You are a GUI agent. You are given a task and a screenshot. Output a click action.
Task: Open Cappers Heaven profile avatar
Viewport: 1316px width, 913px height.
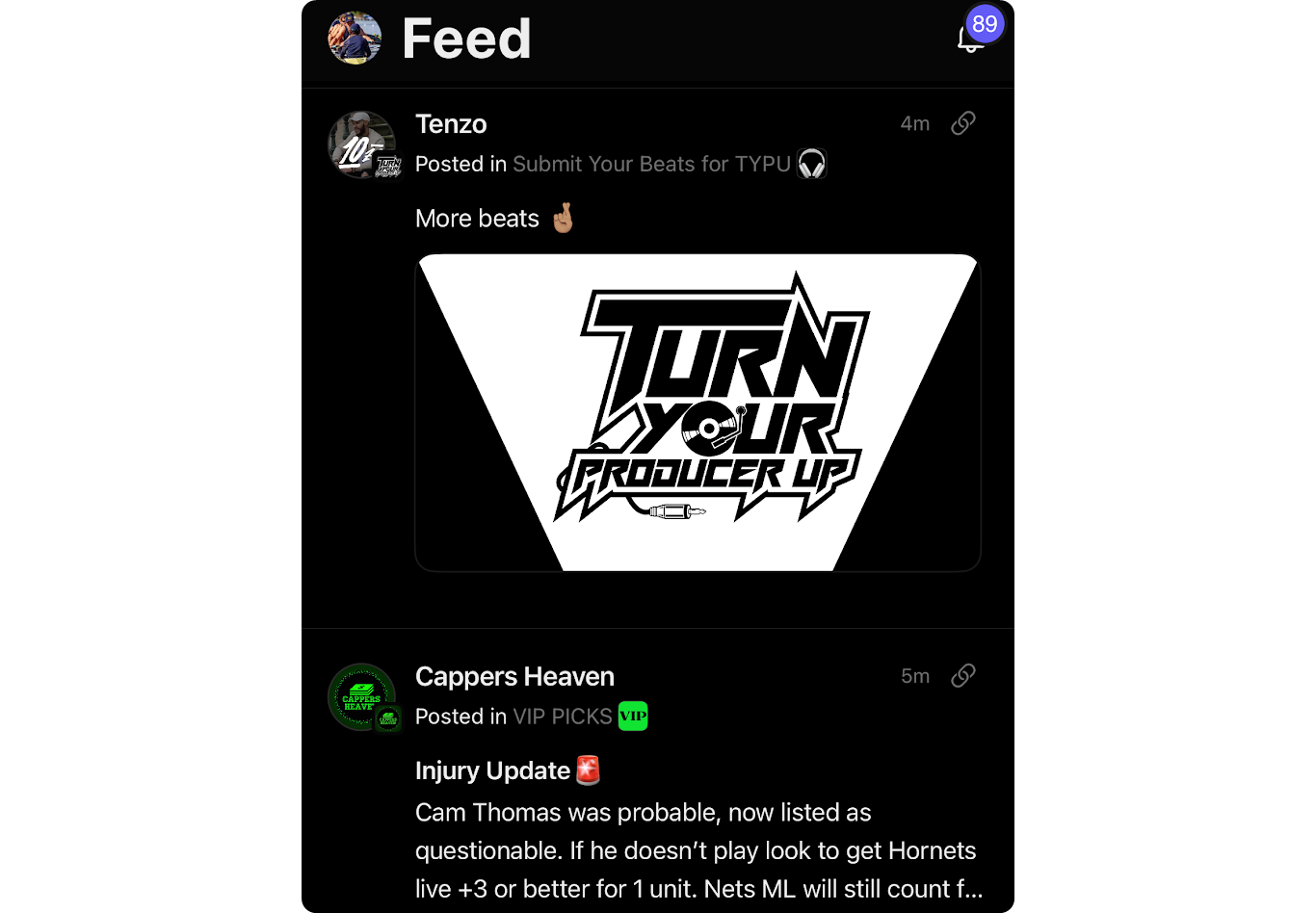pos(362,697)
